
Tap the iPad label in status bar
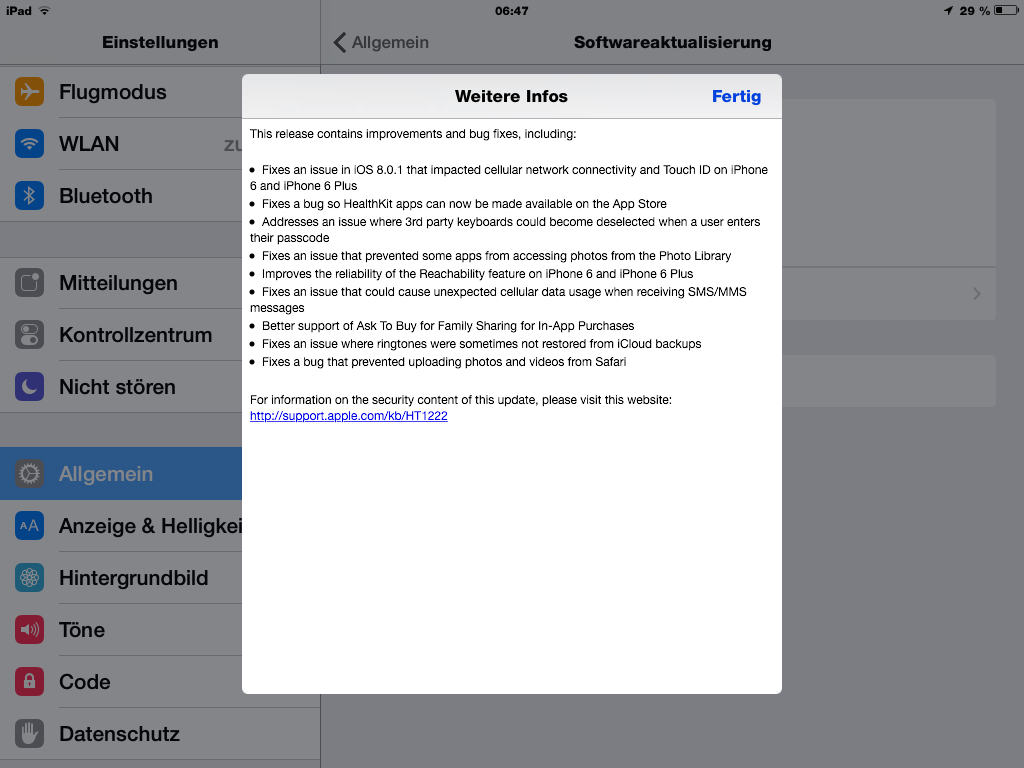[x=18, y=10]
